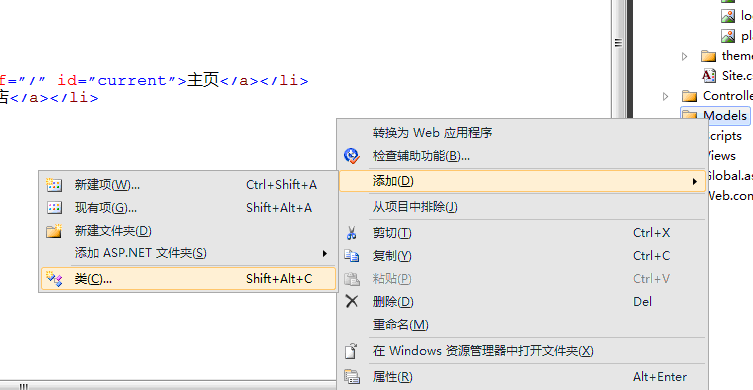Screen dimensions: 753x390
Task: Select the Views folder in tree
Action: tap(721, 156)
